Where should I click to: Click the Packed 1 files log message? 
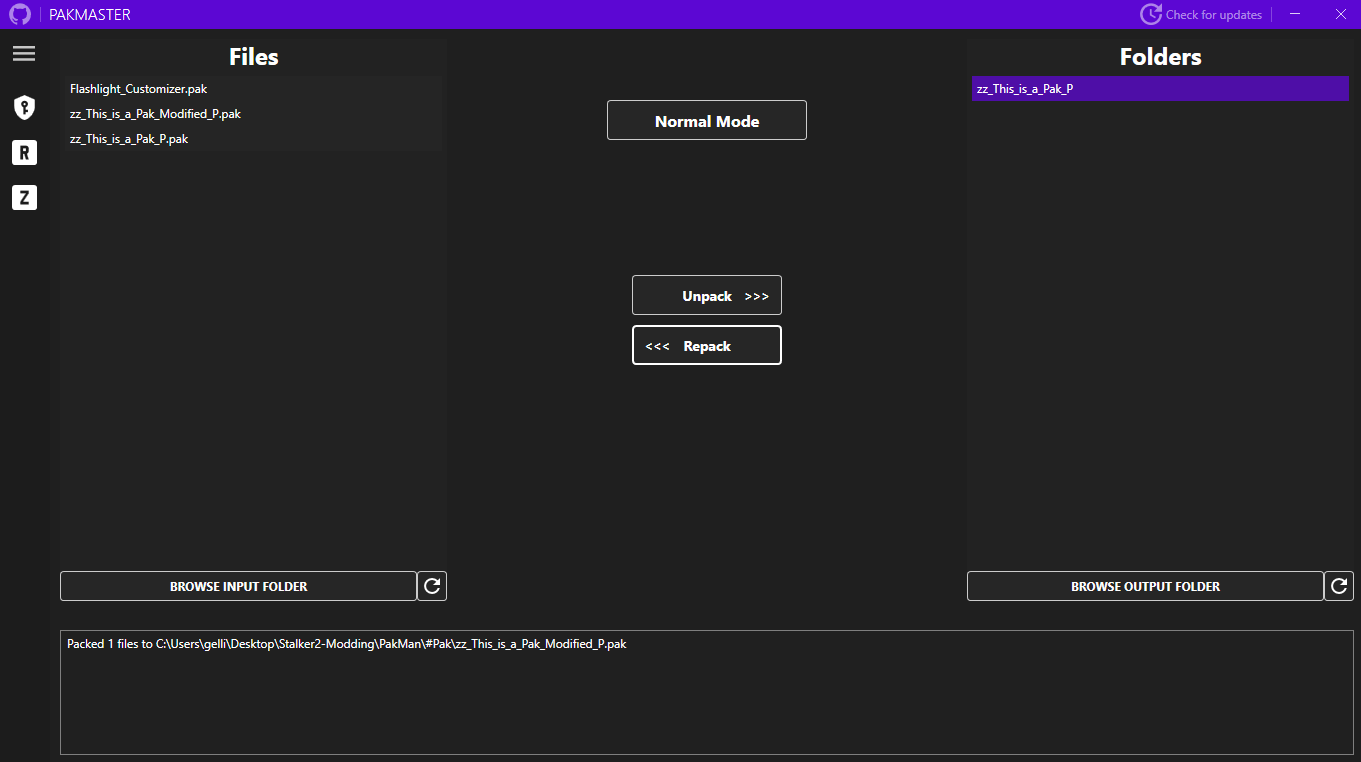(347, 644)
